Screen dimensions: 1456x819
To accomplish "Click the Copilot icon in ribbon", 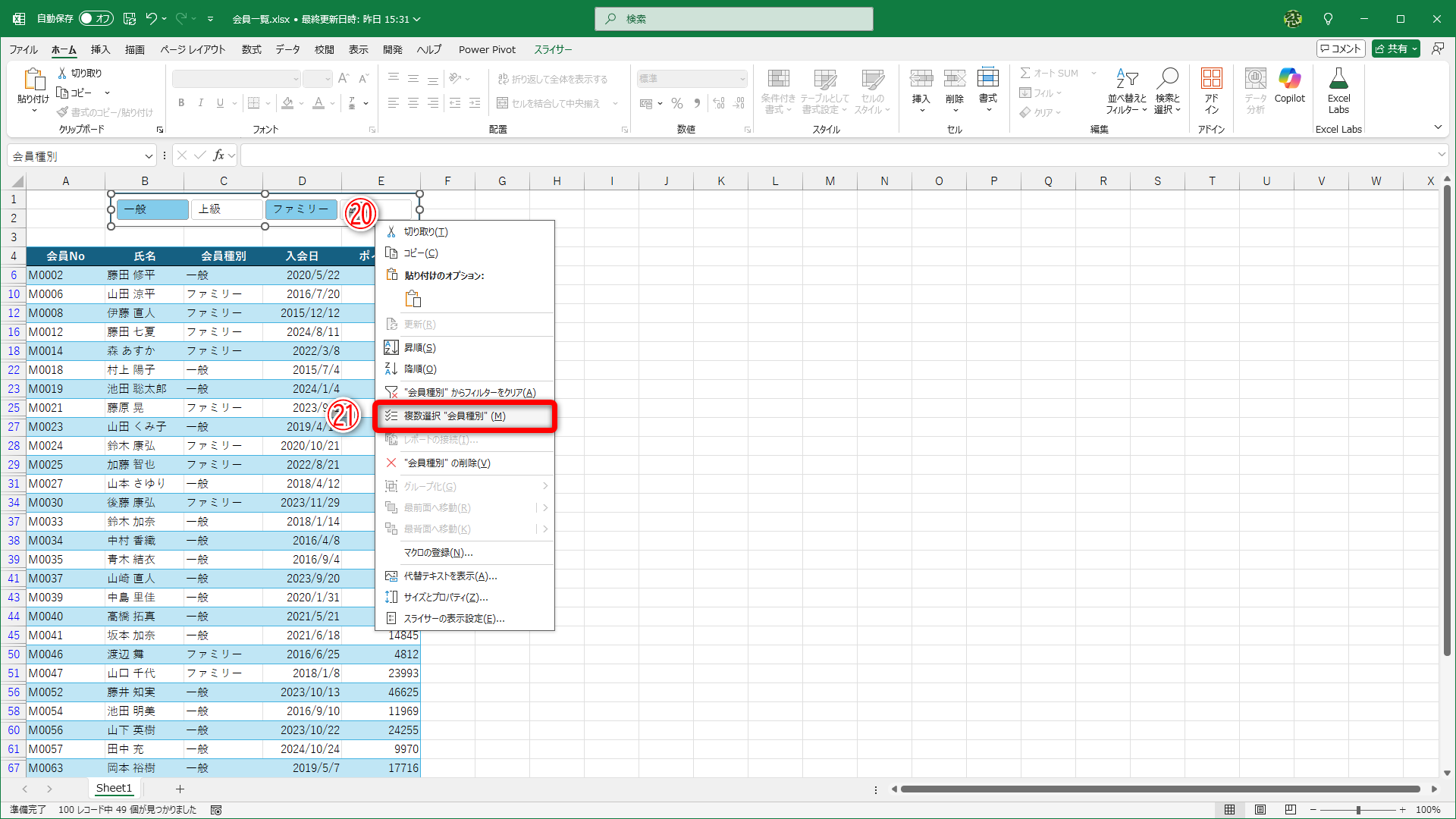I will (1289, 85).
